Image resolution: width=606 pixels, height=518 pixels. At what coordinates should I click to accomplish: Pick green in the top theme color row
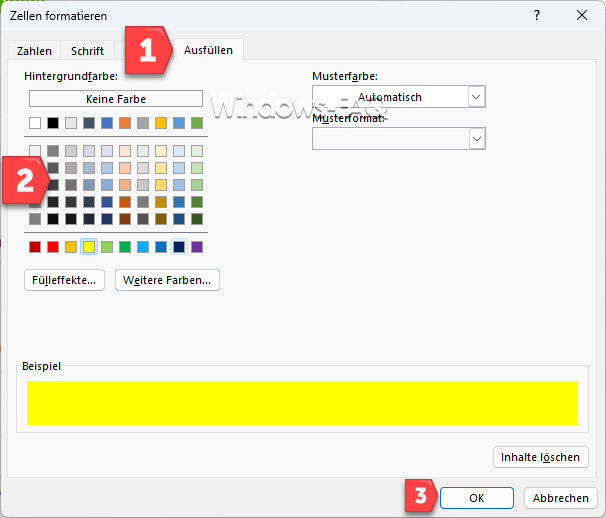pos(197,123)
